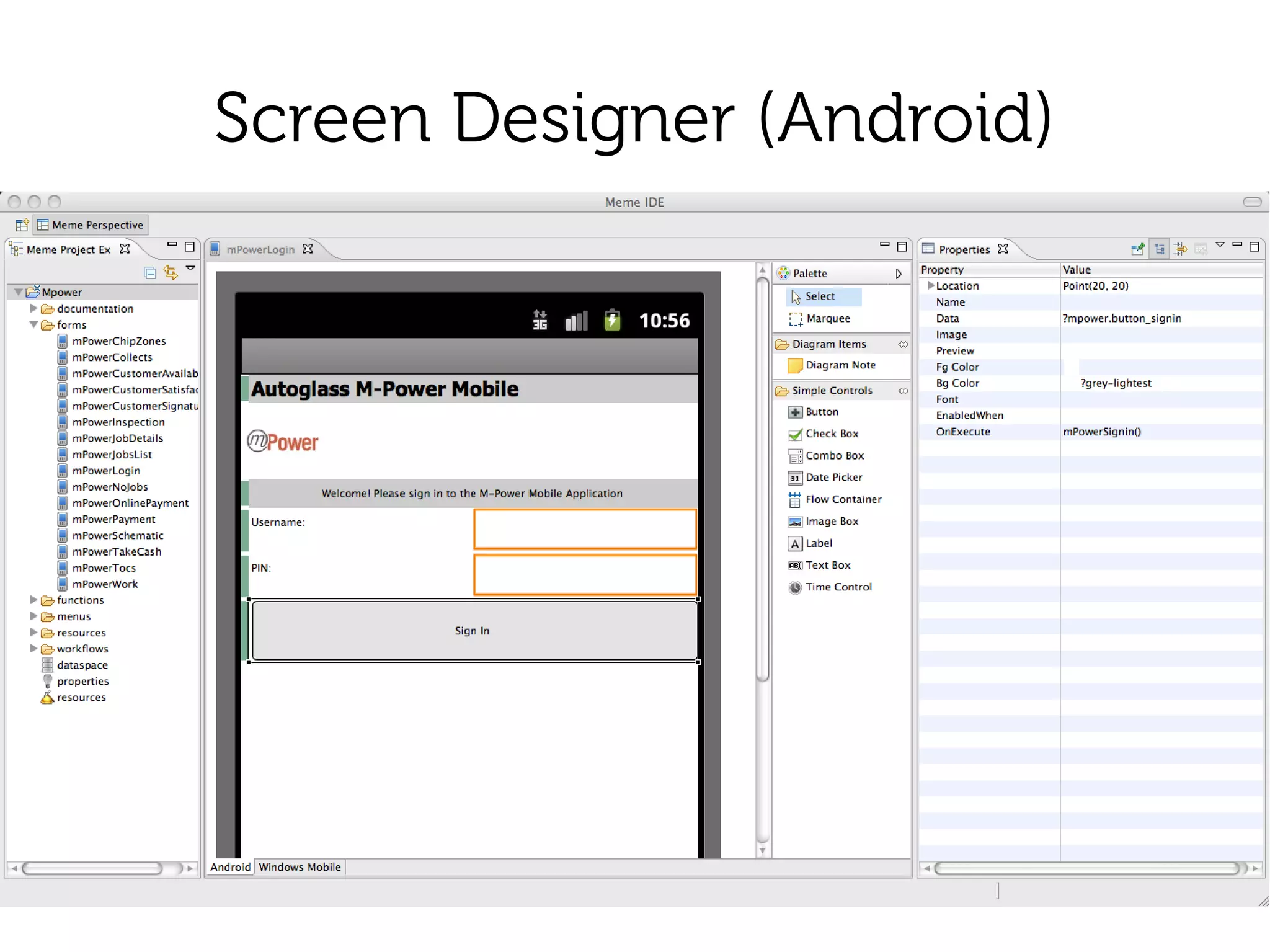Switch to the Properties view tab
The width and height of the screenshot is (1270, 952).
(964, 249)
